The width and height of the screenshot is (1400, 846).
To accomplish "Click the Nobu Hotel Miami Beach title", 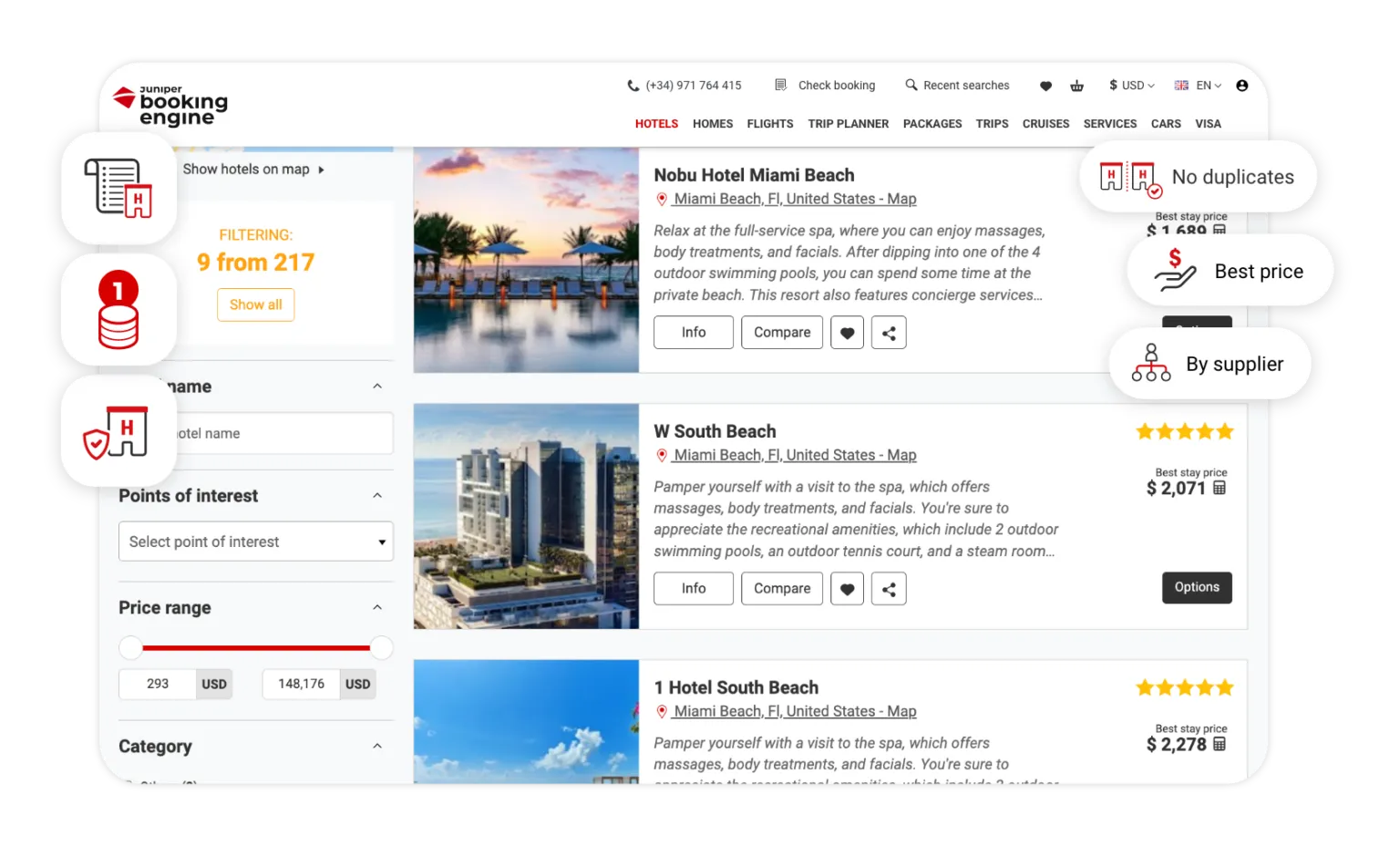I will (x=755, y=176).
